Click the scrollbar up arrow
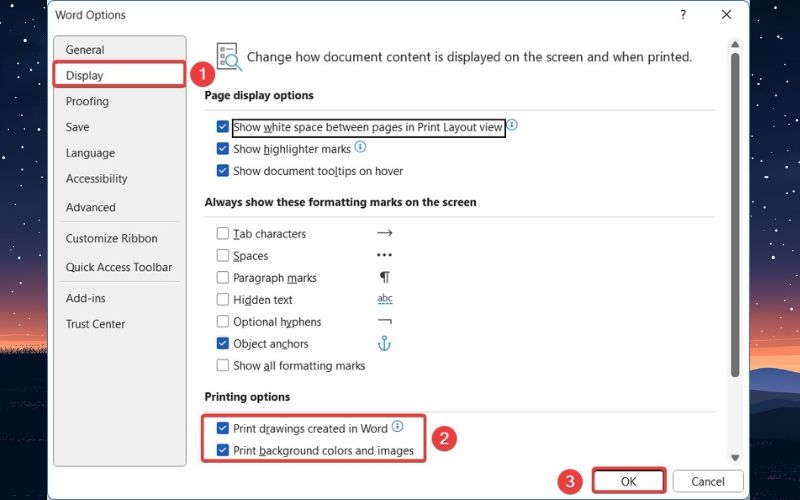800x500 pixels. pos(735,44)
